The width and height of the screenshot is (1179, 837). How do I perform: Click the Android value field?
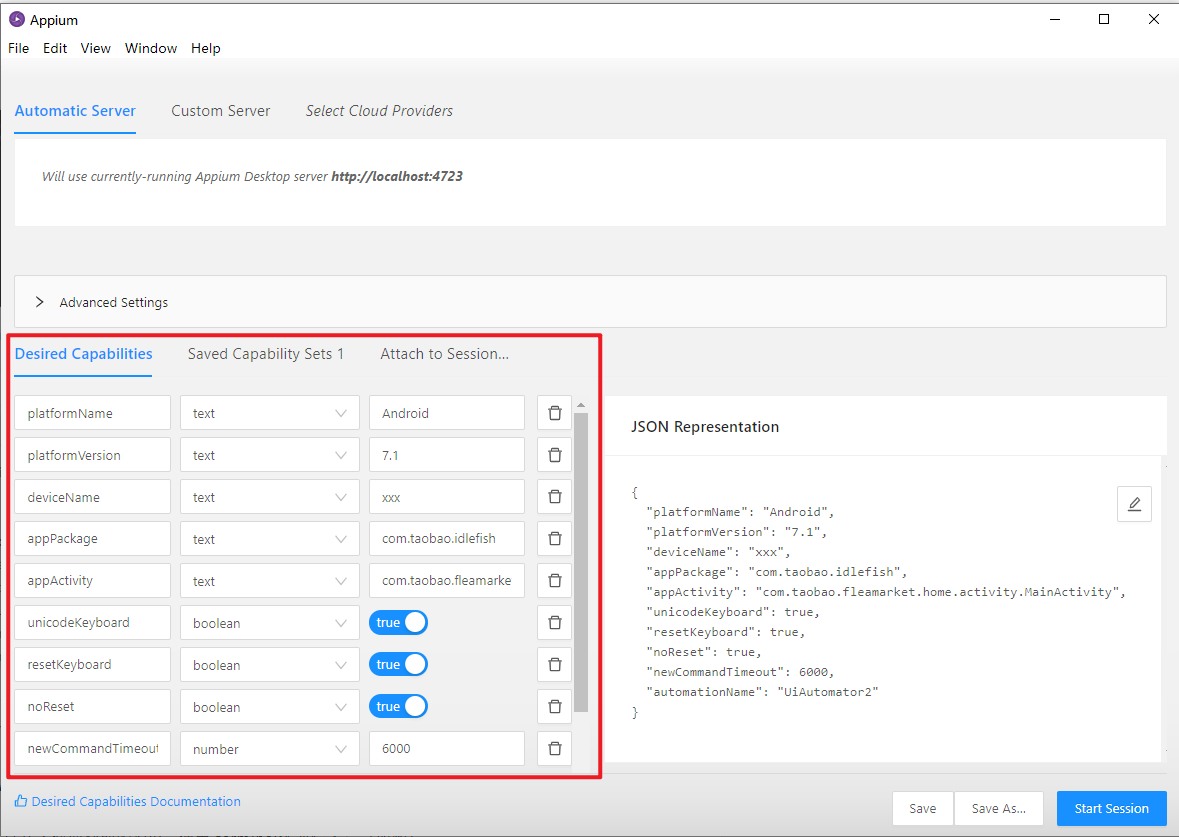[x=447, y=413]
